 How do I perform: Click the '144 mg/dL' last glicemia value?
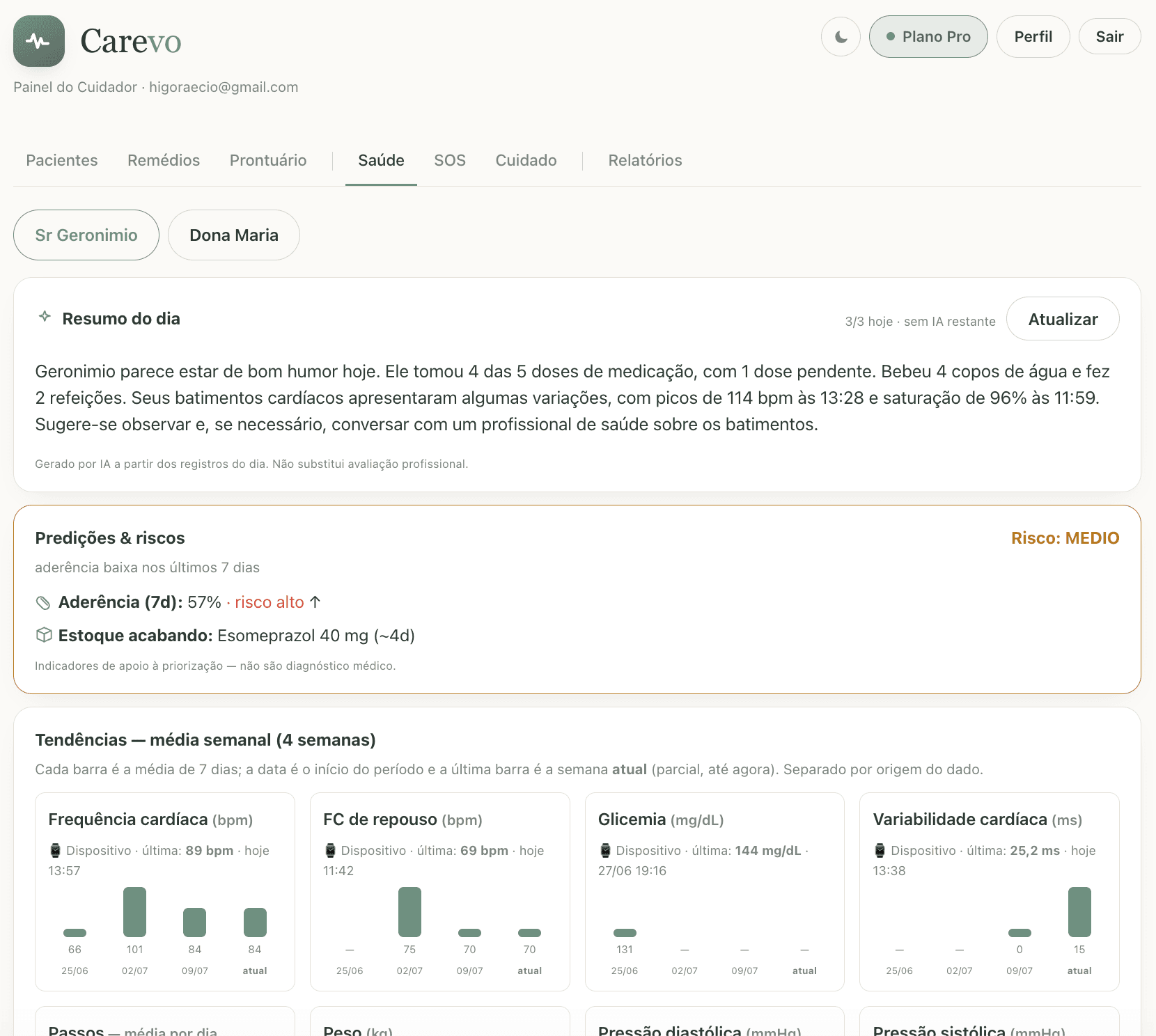768,851
